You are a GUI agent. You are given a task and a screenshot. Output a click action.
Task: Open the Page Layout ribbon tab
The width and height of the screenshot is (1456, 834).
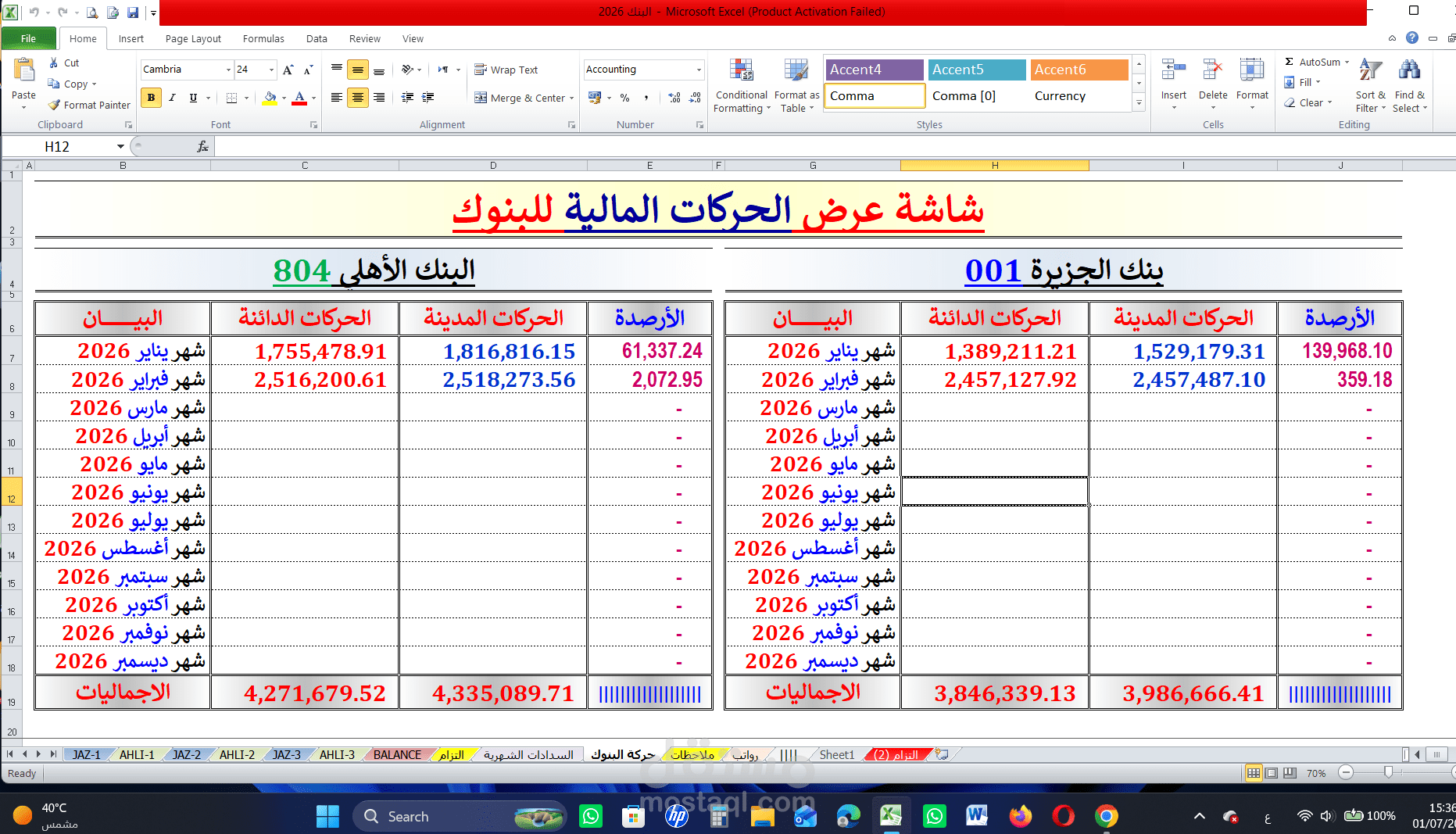[x=193, y=38]
